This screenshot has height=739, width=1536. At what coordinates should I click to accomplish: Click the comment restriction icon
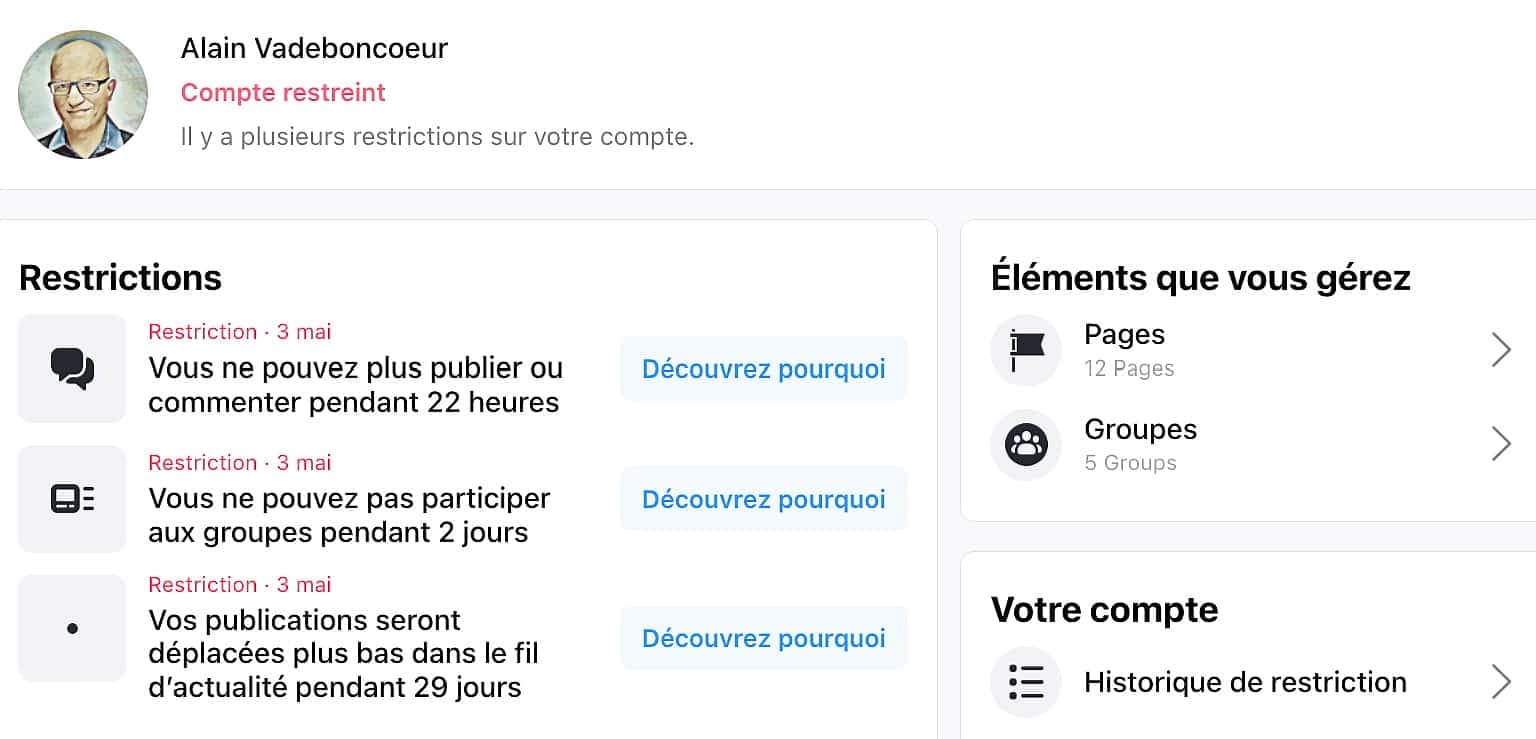tap(71, 368)
